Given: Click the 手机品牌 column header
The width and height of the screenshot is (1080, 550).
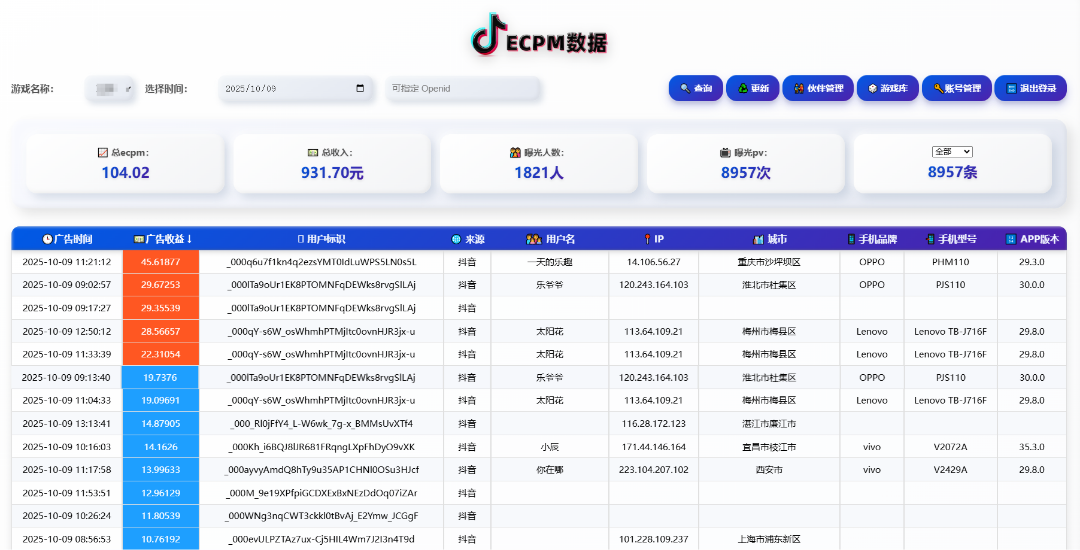Looking at the screenshot, I should 871,239.
